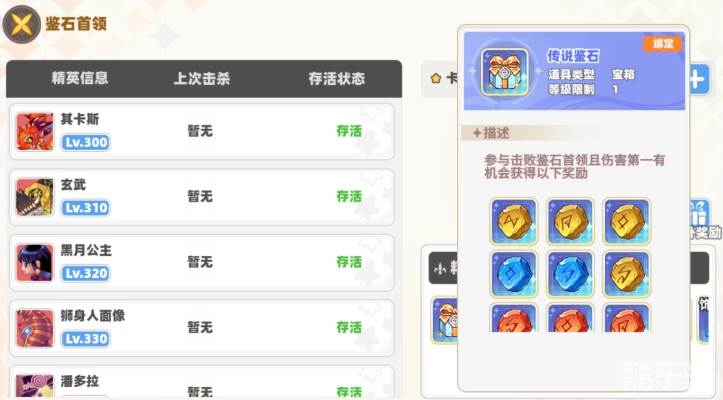Click the 精英信息 column header
The image size is (723, 400).
coord(80,78)
